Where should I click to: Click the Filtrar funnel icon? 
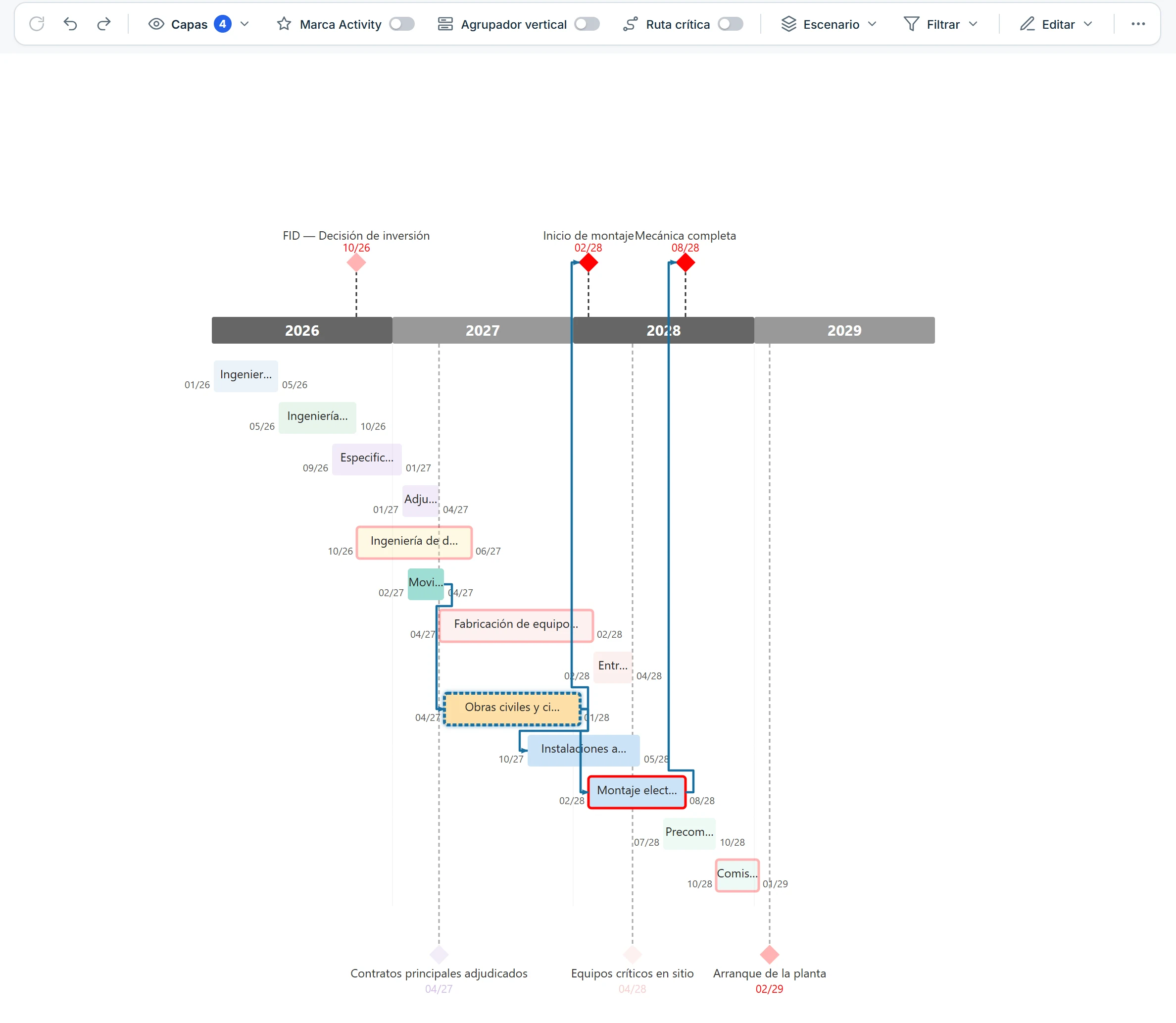point(911,24)
